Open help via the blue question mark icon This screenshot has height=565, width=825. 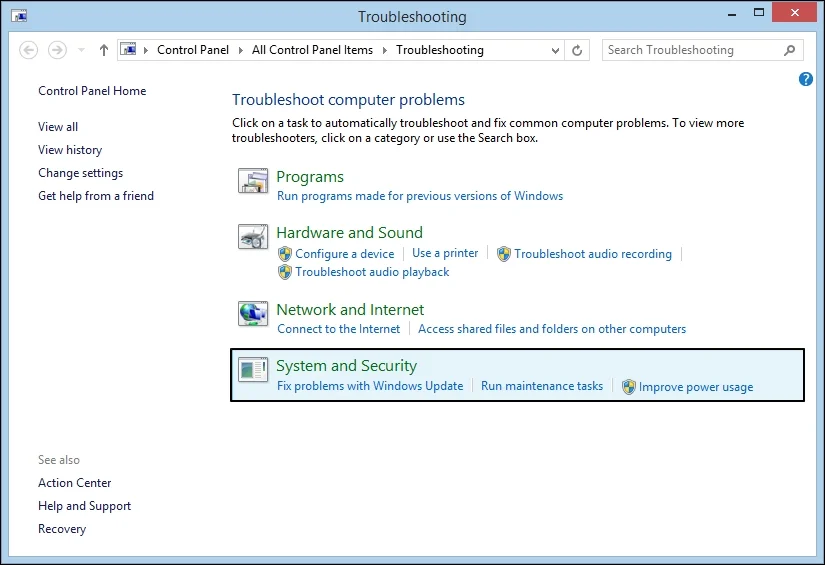click(806, 79)
